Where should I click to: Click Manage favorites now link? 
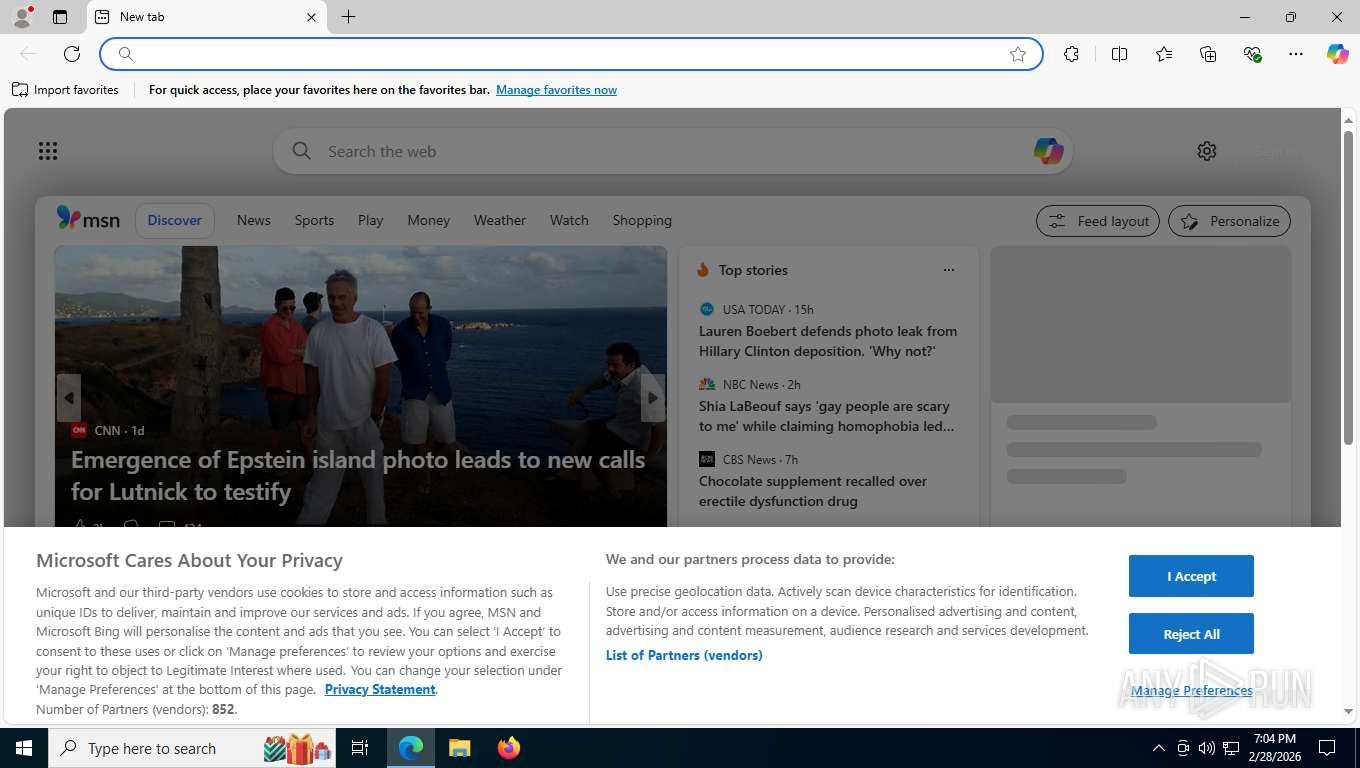[x=556, y=90]
